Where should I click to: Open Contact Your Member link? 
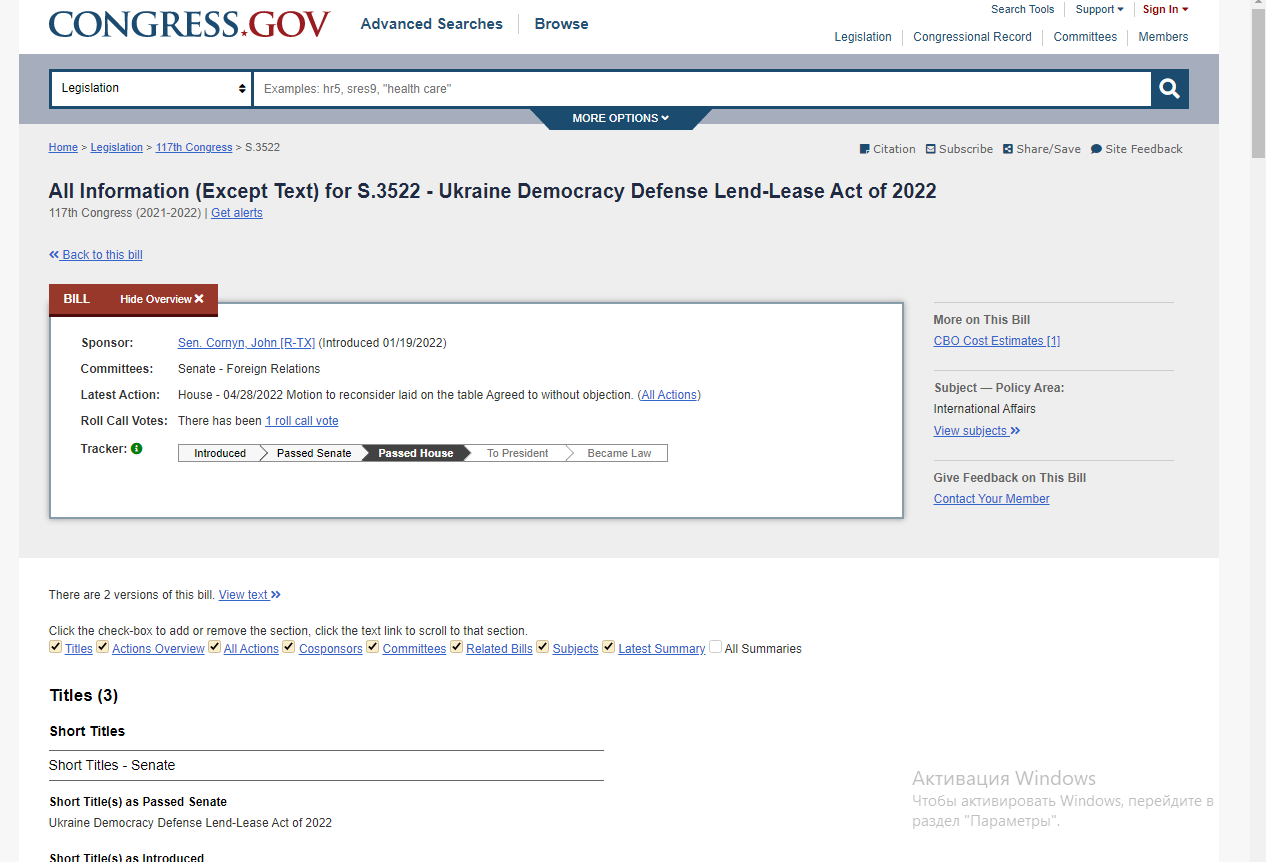992,499
